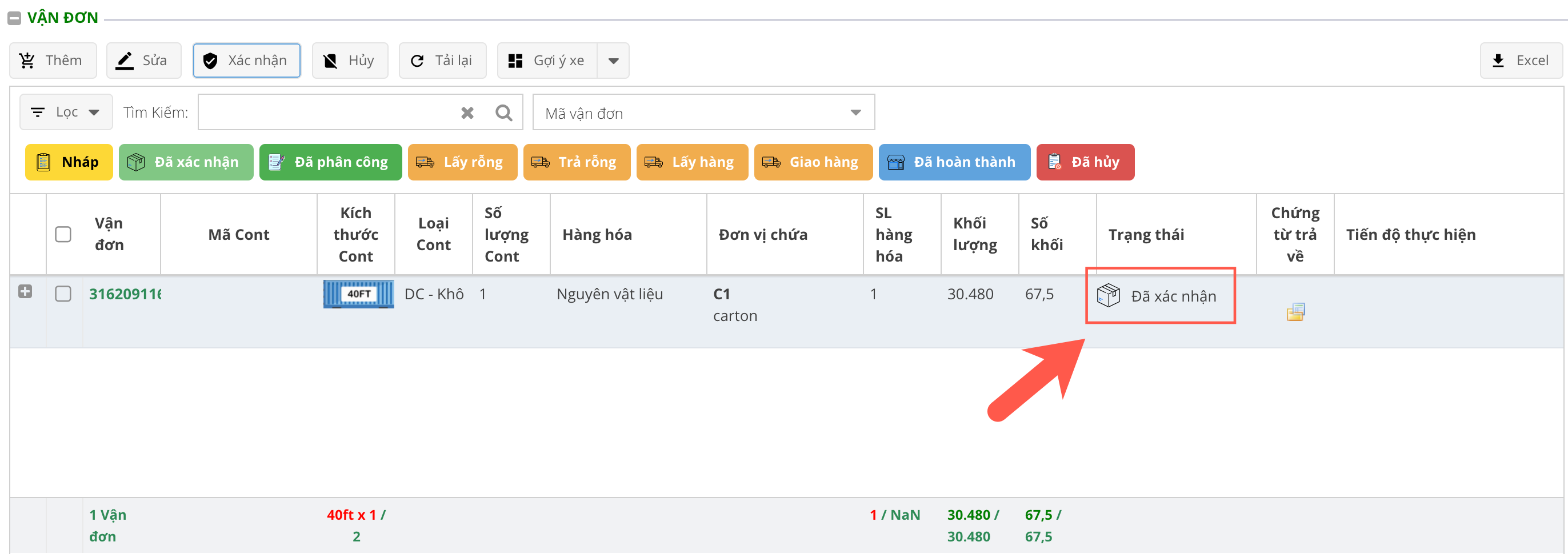
Task: Export the list via Excel button
Action: pos(1521,60)
